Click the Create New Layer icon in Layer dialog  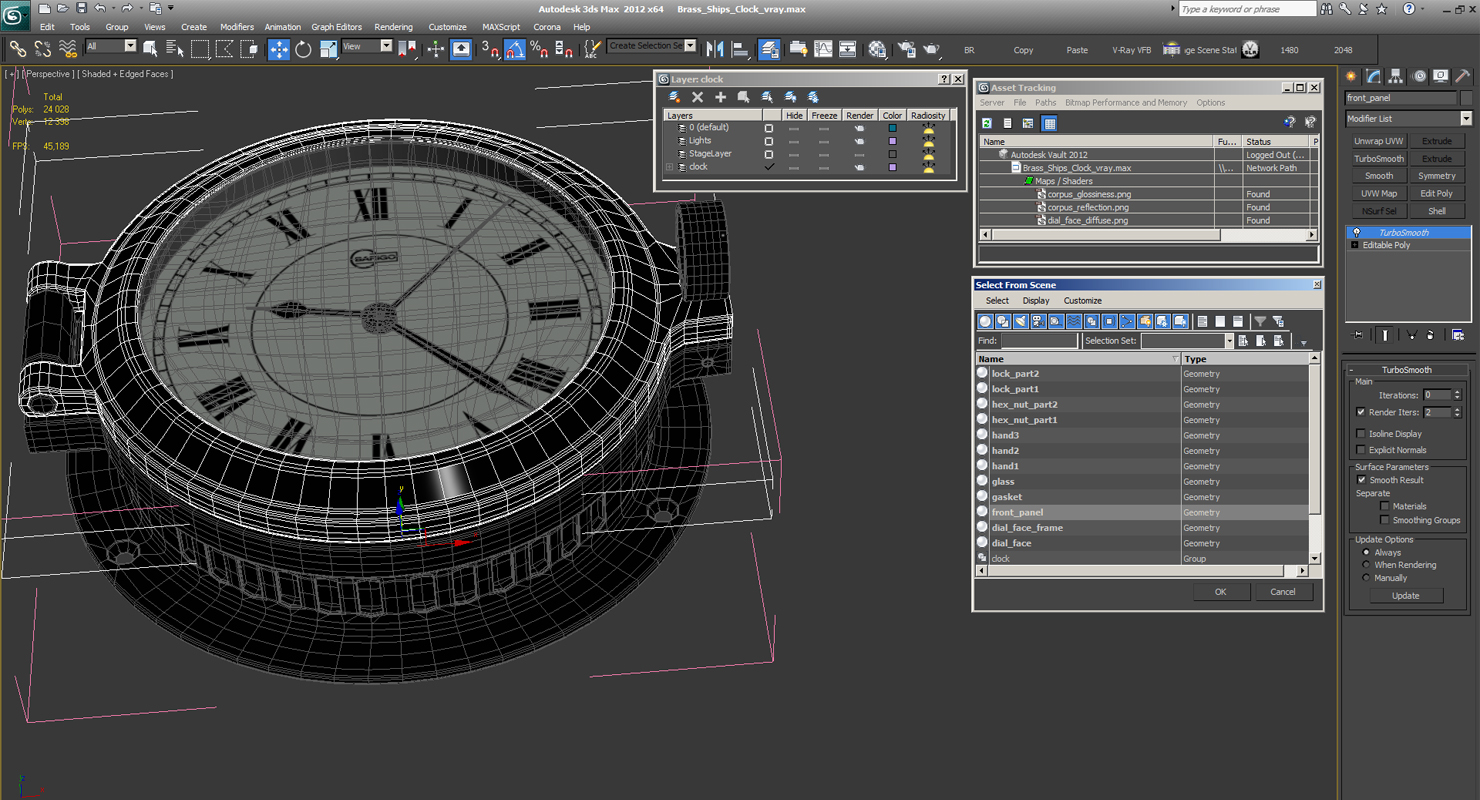tap(675, 97)
